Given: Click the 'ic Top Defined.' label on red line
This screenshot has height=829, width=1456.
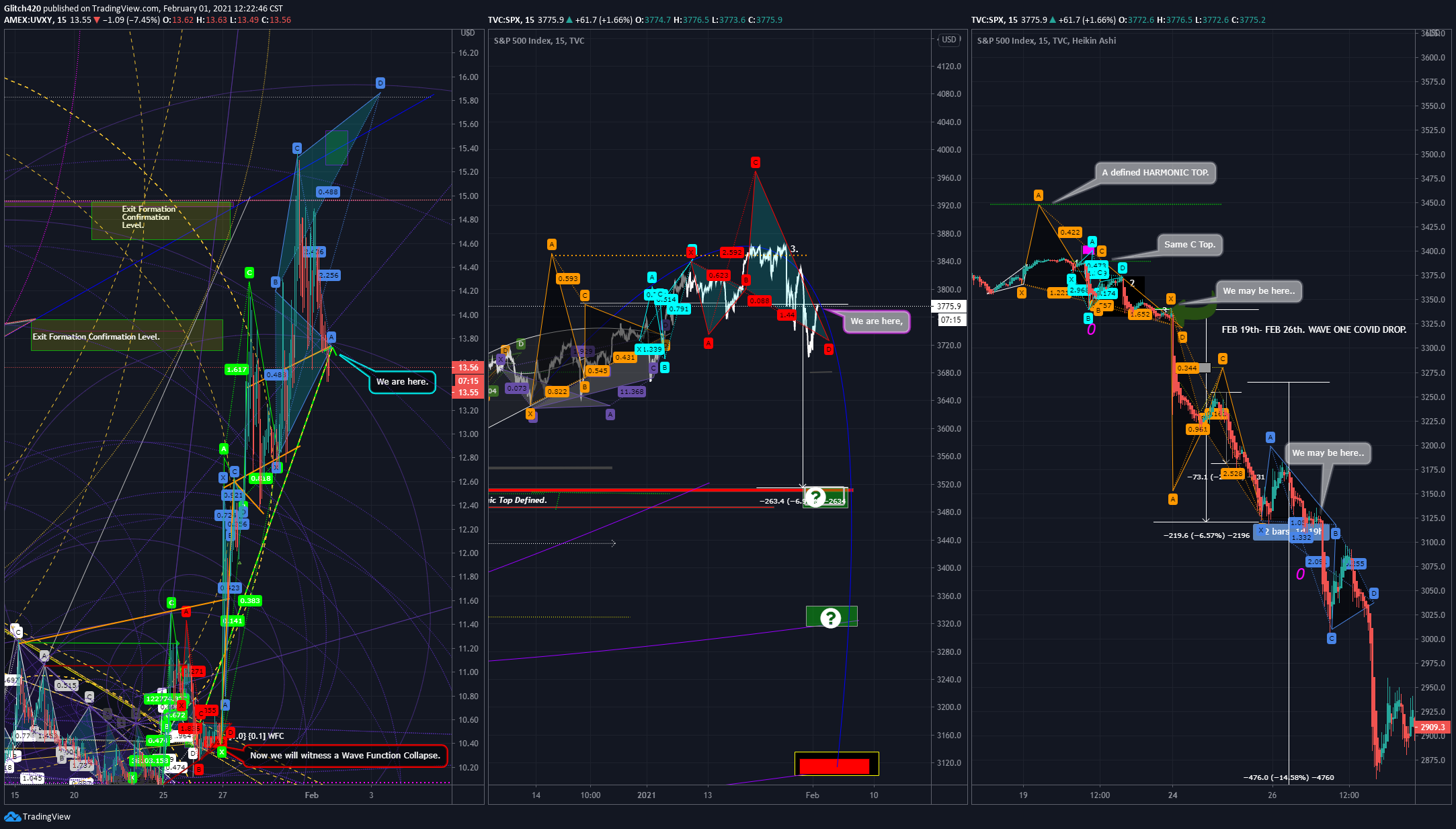Looking at the screenshot, I should [x=518, y=500].
